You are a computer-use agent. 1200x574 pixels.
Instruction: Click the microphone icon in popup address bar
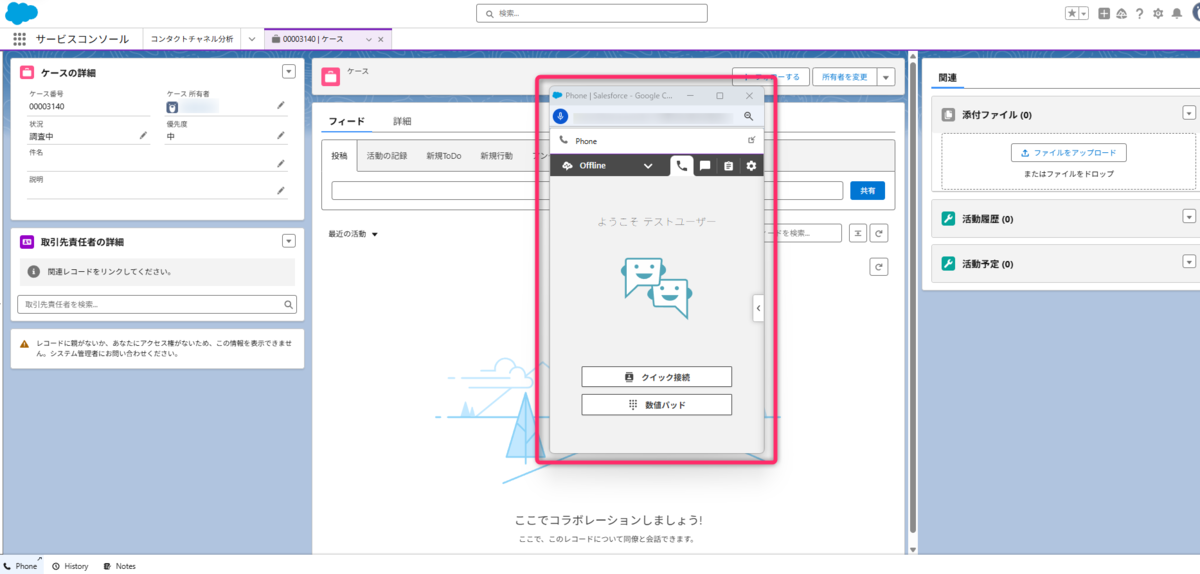(560, 117)
